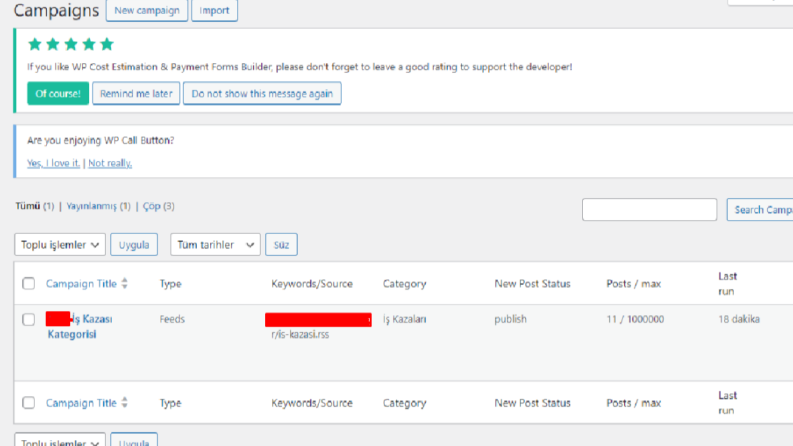Screen dimensions: 793x446
Task: Click the Uygula button above the table
Action: (134, 245)
